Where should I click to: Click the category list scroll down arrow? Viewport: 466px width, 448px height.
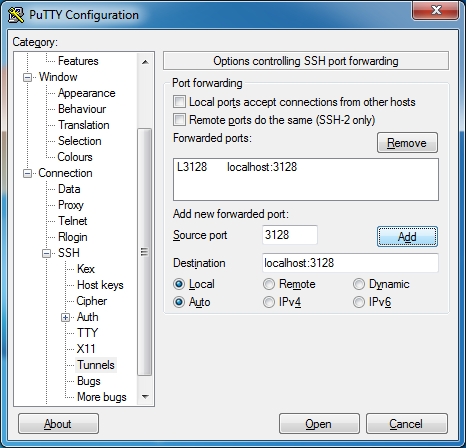pyautogui.click(x=145, y=397)
